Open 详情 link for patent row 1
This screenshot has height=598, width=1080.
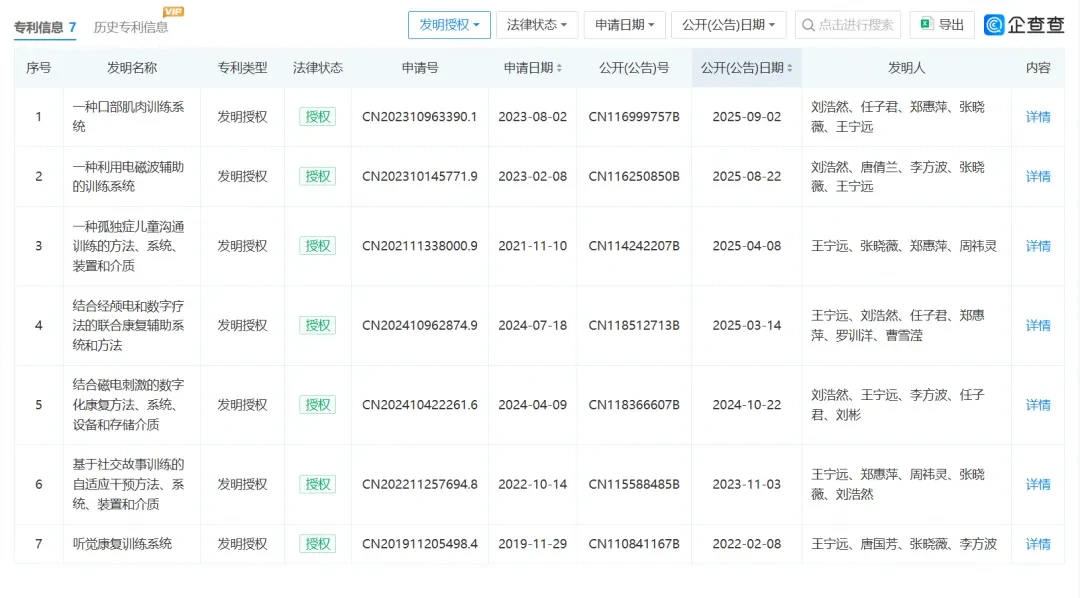(x=1038, y=117)
